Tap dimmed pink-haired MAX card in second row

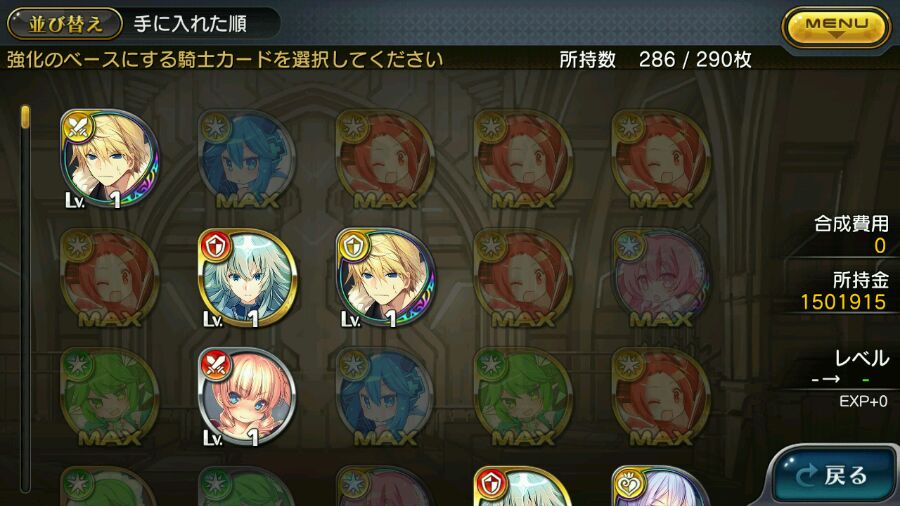pos(660,278)
